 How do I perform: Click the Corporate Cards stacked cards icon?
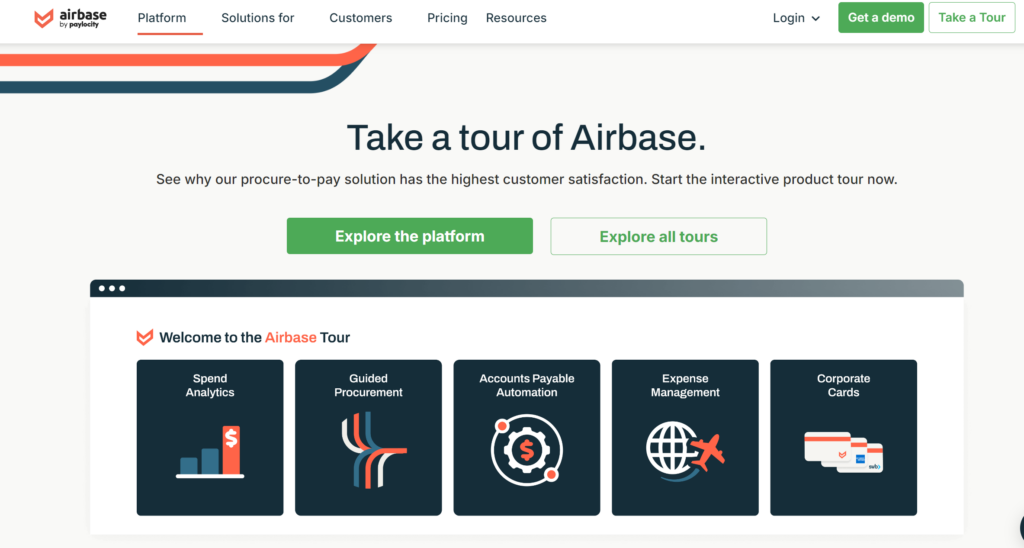click(843, 452)
